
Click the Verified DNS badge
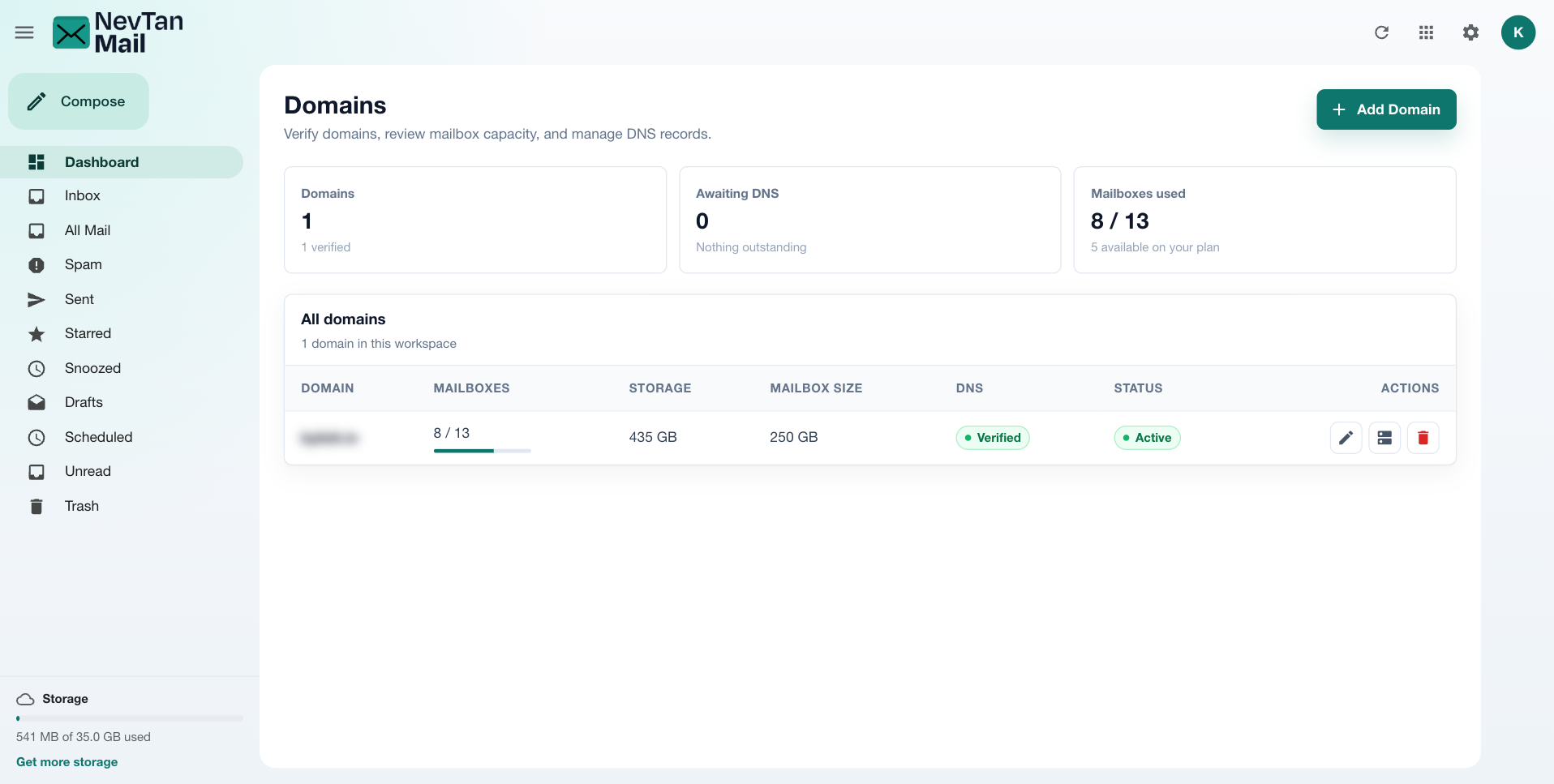pyautogui.click(x=993, y=438)
